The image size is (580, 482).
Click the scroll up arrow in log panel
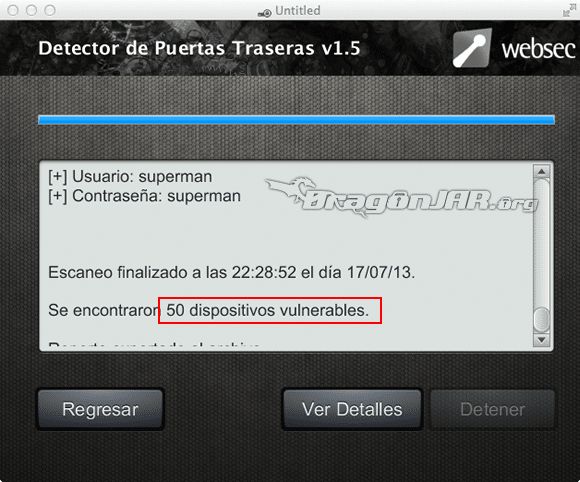click(x=542, y=172)
